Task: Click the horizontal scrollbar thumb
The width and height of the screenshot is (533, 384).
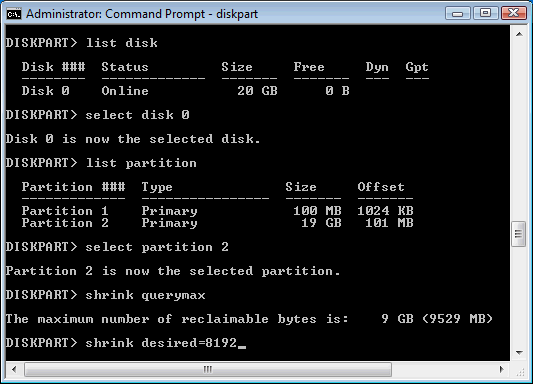Action: (x=208, y=369)
